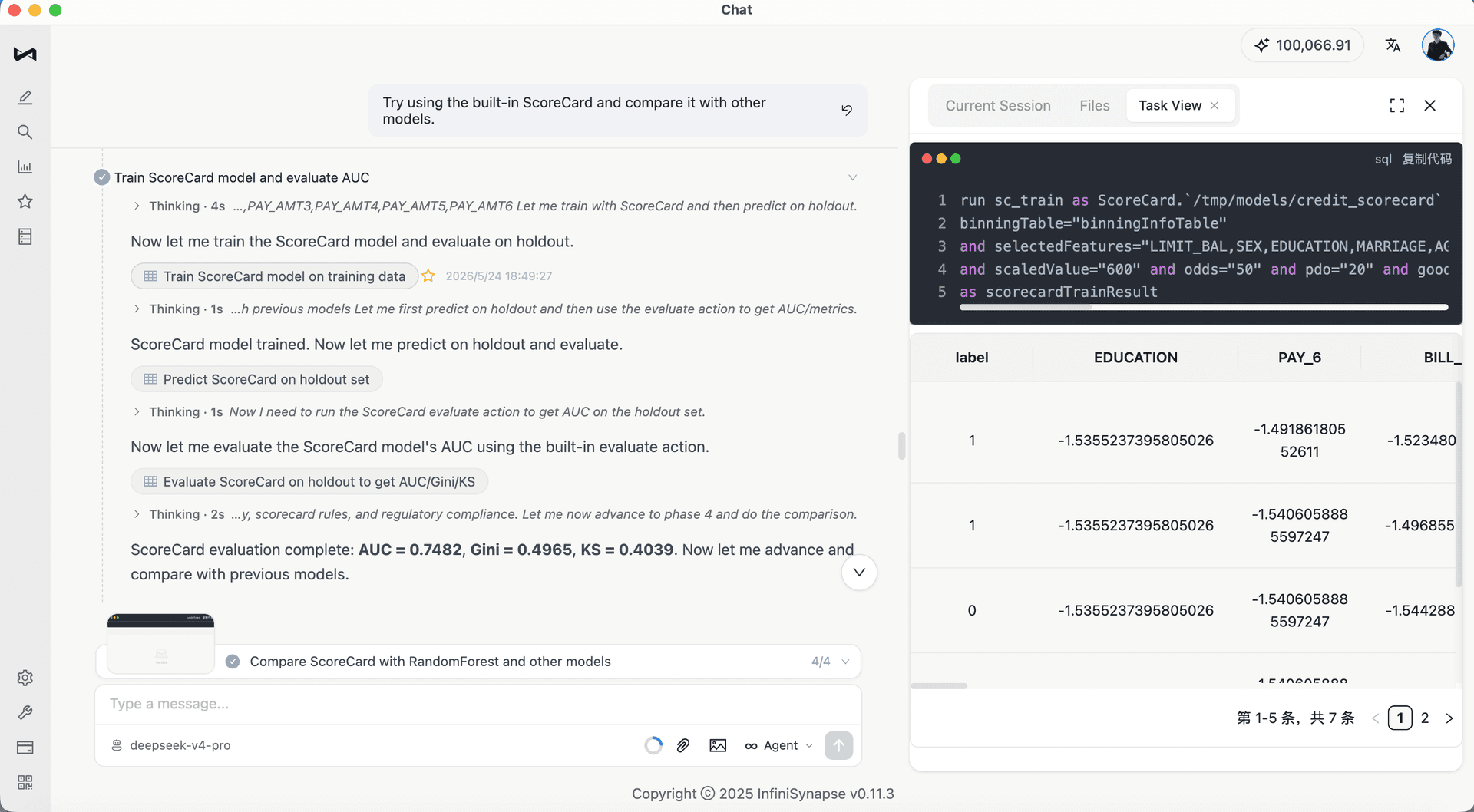The height and width of the screenshot is (812, 1474).
Task: Click the code block horizontal scrollbar
Action: coord(1025,307)
